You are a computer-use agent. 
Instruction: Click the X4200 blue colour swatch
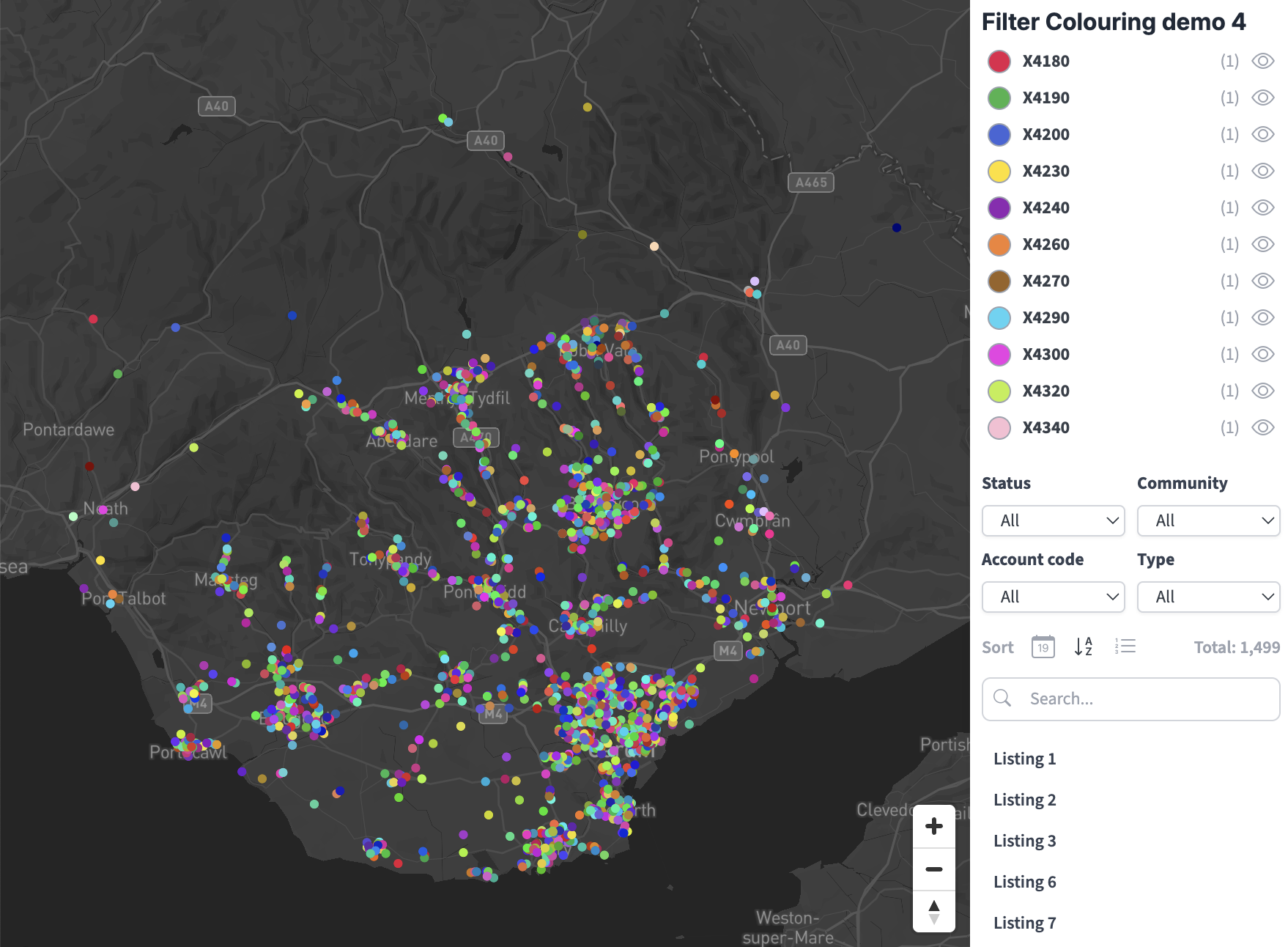pos(999,134)
